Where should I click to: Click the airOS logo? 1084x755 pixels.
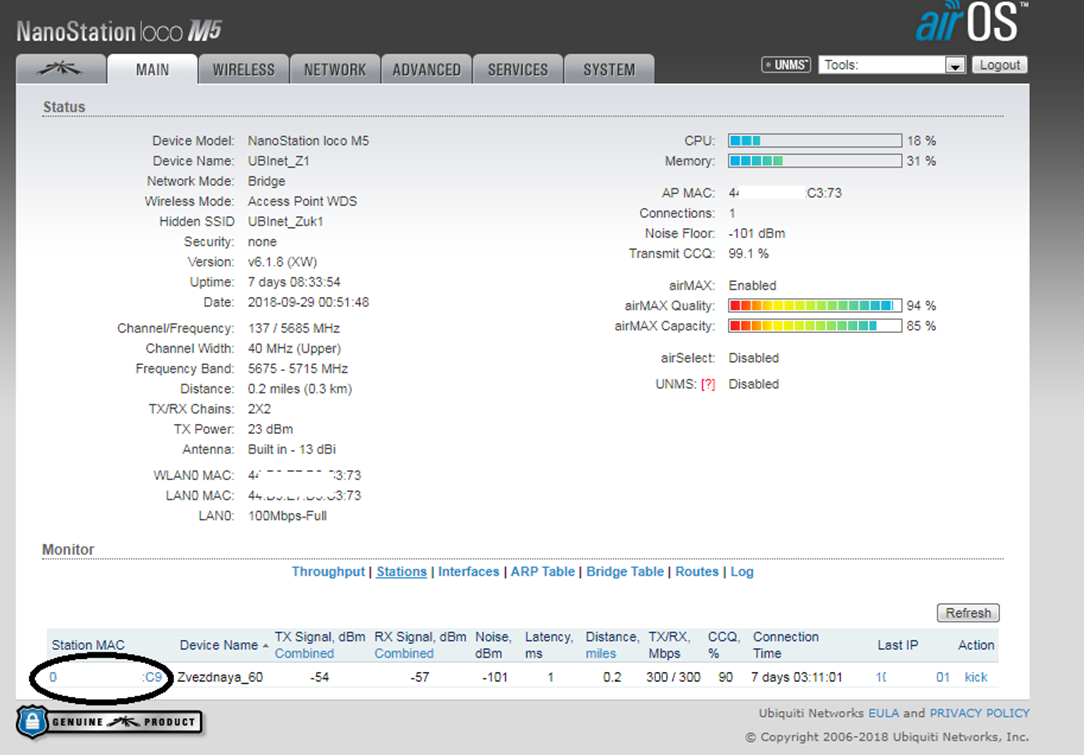[966, 22]
